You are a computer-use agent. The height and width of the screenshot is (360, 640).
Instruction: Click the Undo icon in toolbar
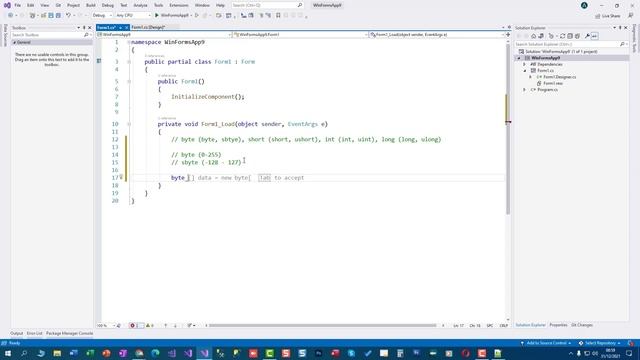click(68, 15)
